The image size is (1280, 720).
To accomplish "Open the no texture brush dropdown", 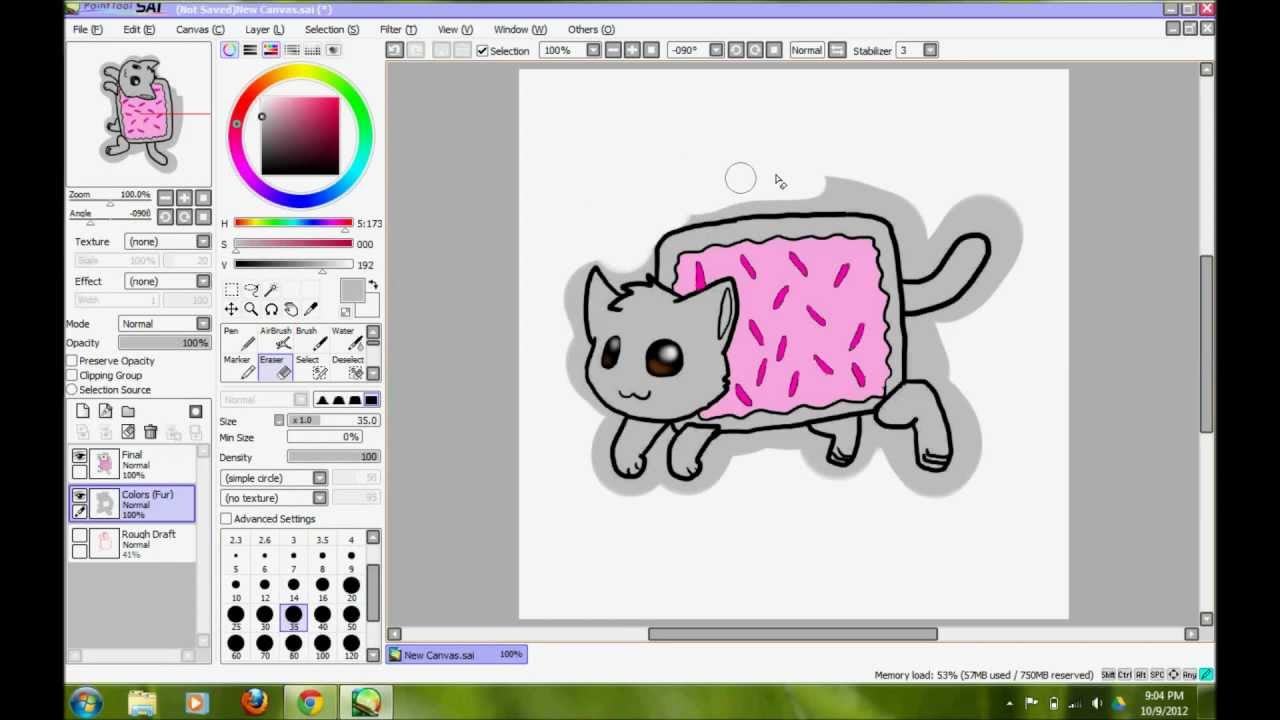I will pyautogui.click(x=319, y=498).
